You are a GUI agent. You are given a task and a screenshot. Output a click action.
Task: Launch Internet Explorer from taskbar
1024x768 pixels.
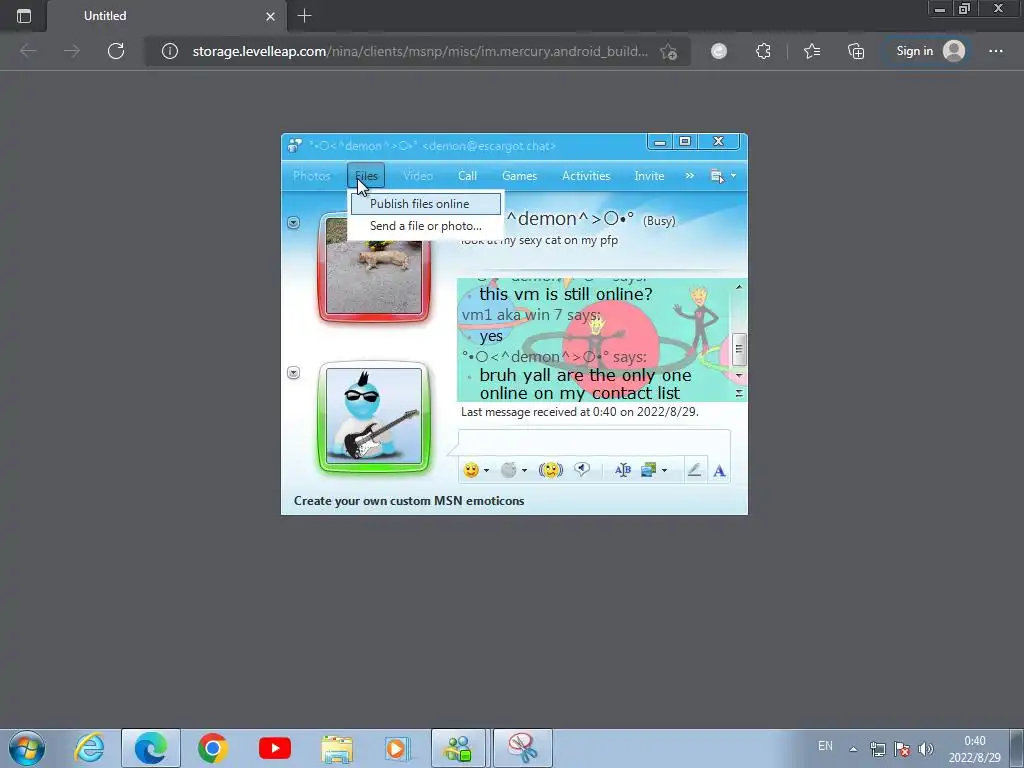tap(89, 748)
